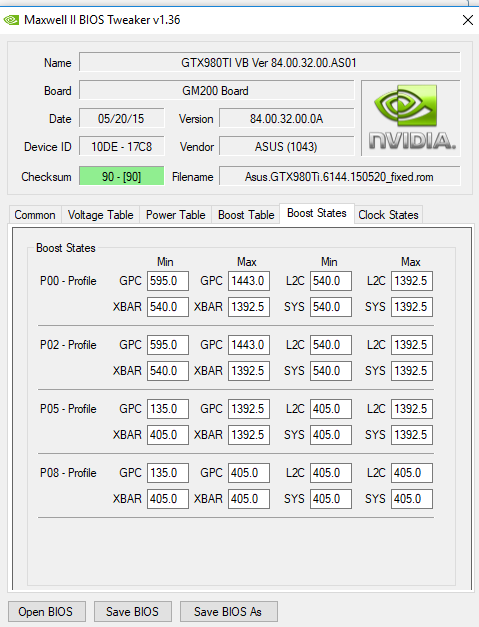This screenshot has height=627, width=479.
Task: Close the BIOS Tweaker window
Action: [x=467, y=20]
